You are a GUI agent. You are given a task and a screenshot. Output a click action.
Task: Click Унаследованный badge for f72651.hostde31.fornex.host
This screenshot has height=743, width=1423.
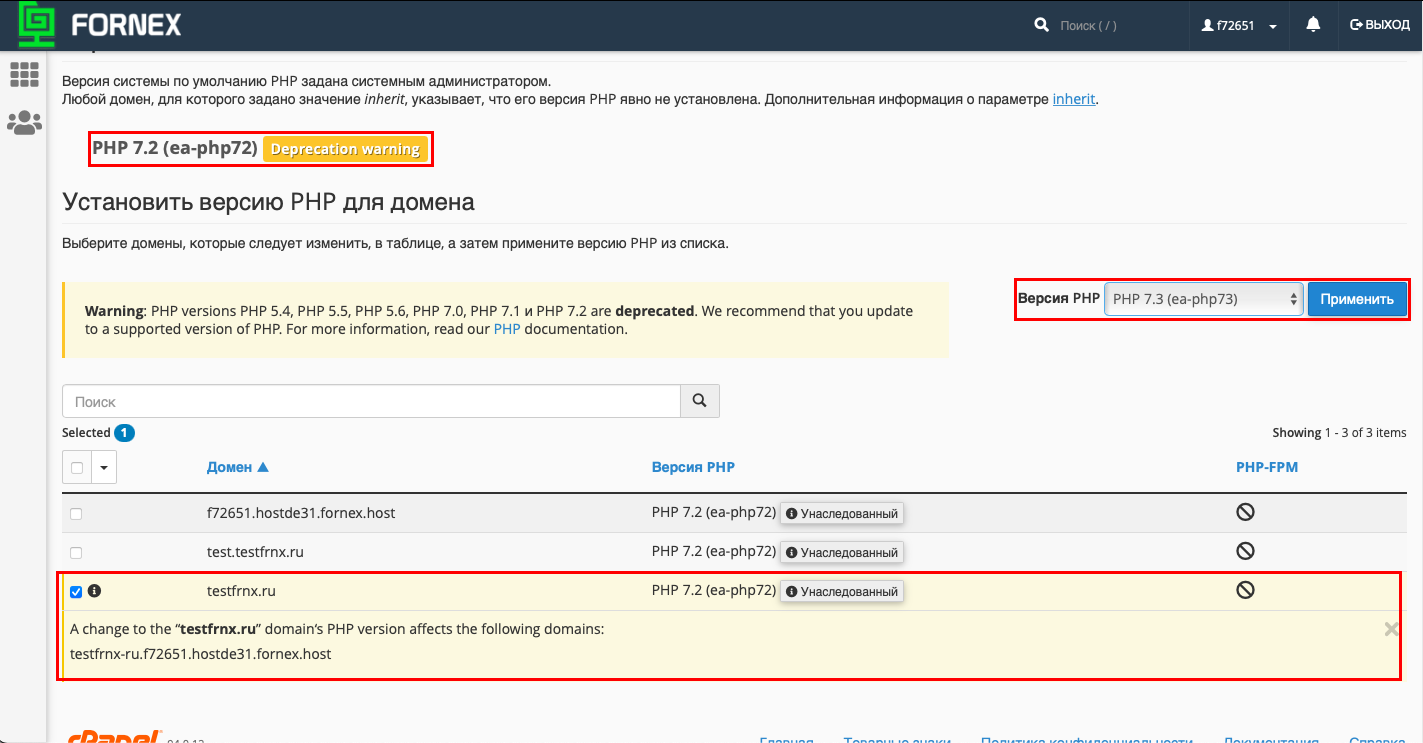click(x=842, y=513)
